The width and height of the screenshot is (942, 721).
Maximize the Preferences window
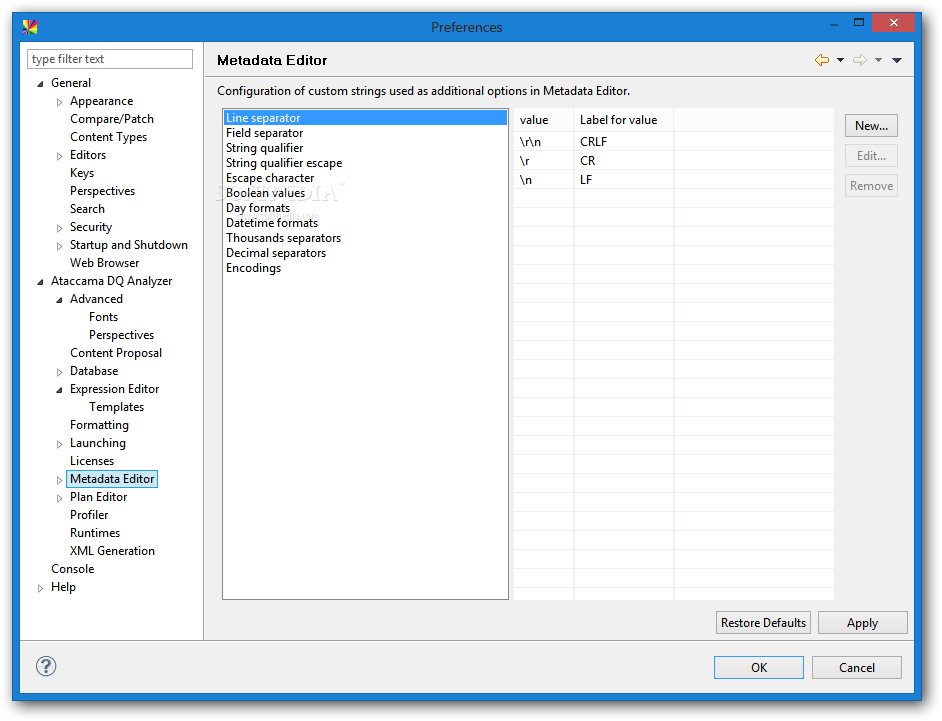[x=859, y=23]
